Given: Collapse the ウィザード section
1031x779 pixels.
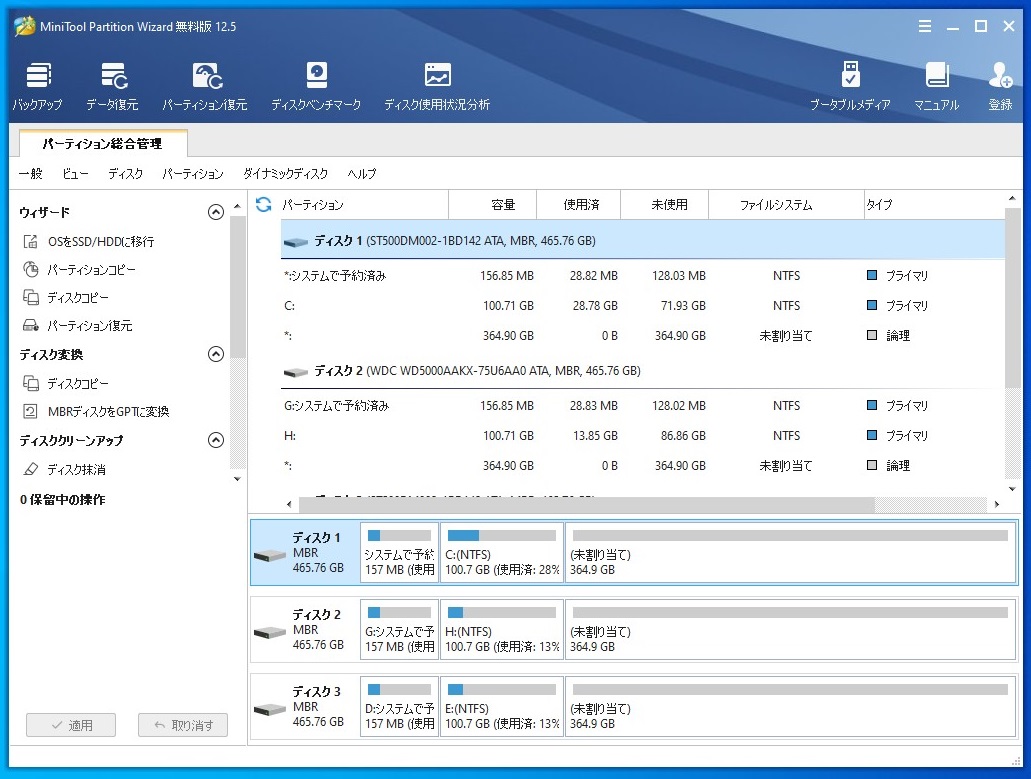Looking at the screenshot, I should click(216, 212).
